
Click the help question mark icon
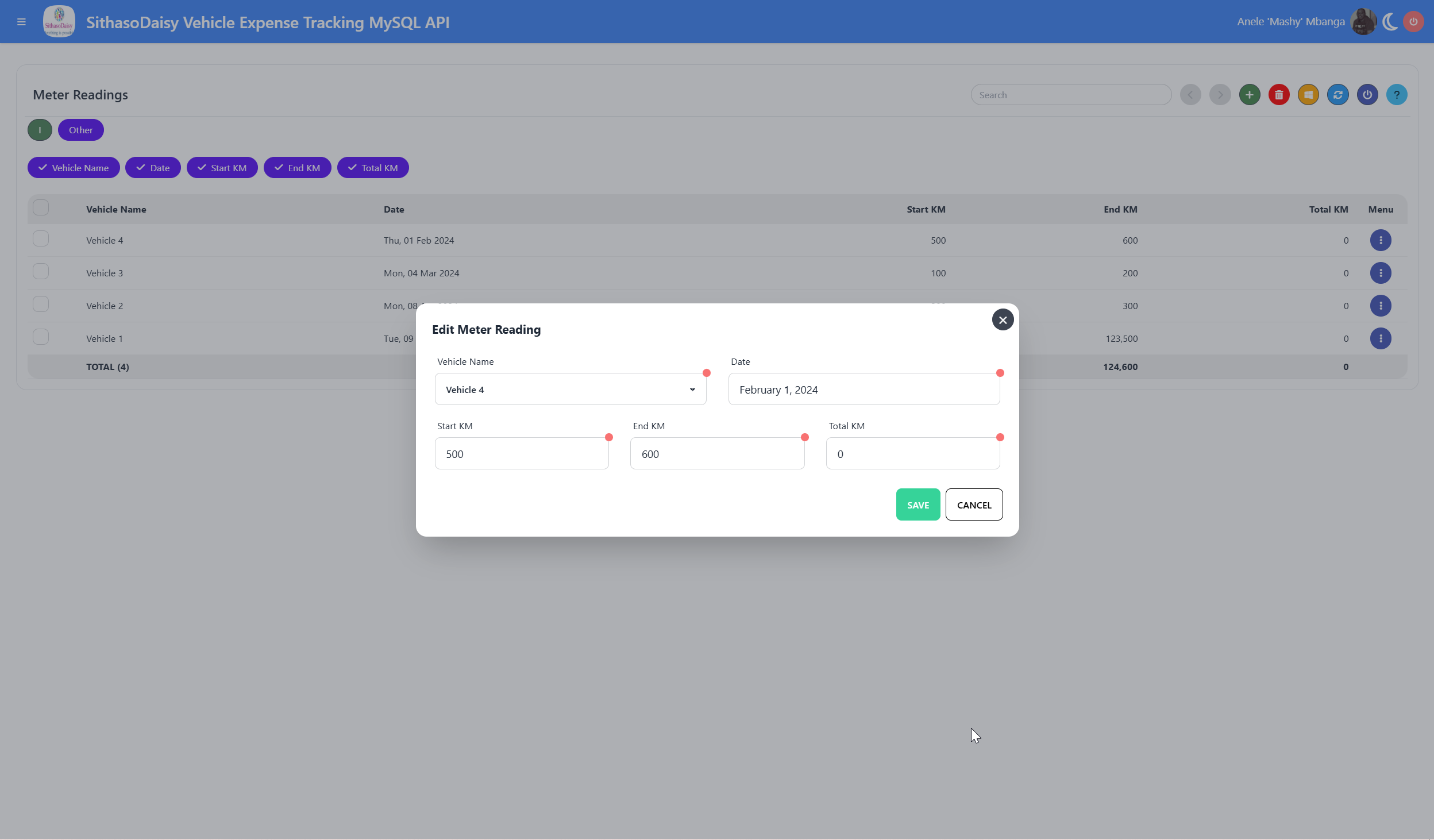(1397, 95)
